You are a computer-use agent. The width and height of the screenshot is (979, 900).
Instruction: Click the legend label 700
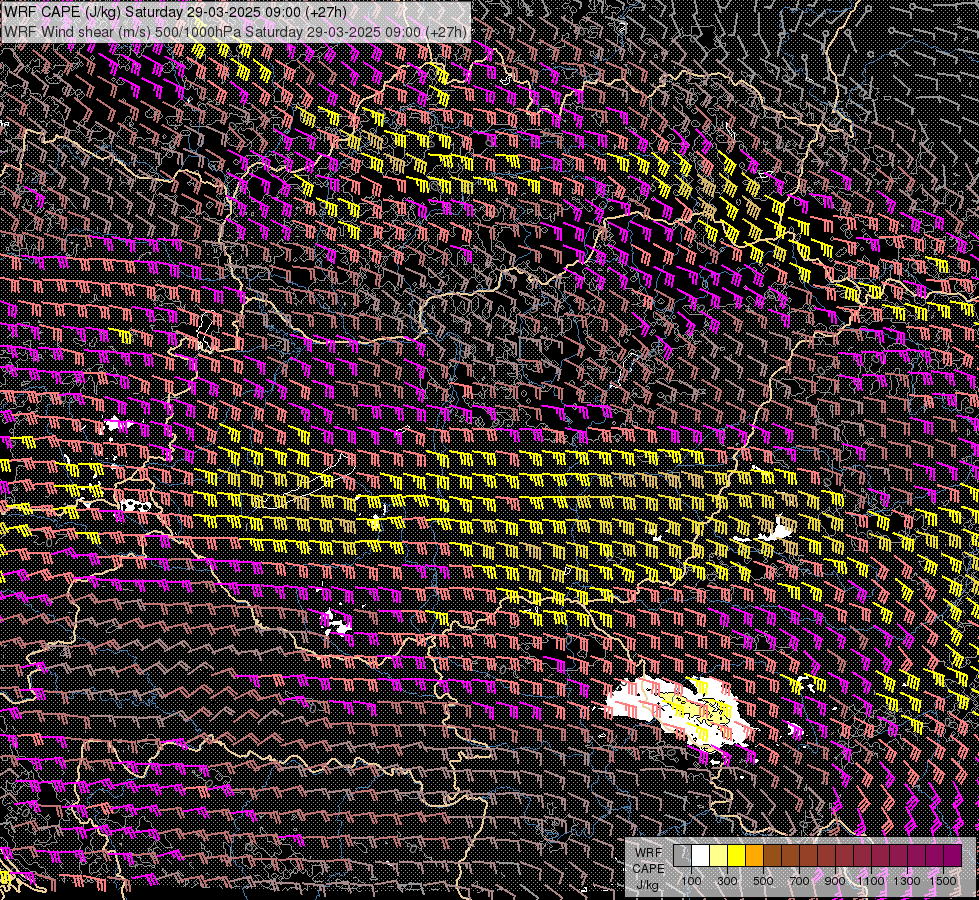tap(799, 881)
